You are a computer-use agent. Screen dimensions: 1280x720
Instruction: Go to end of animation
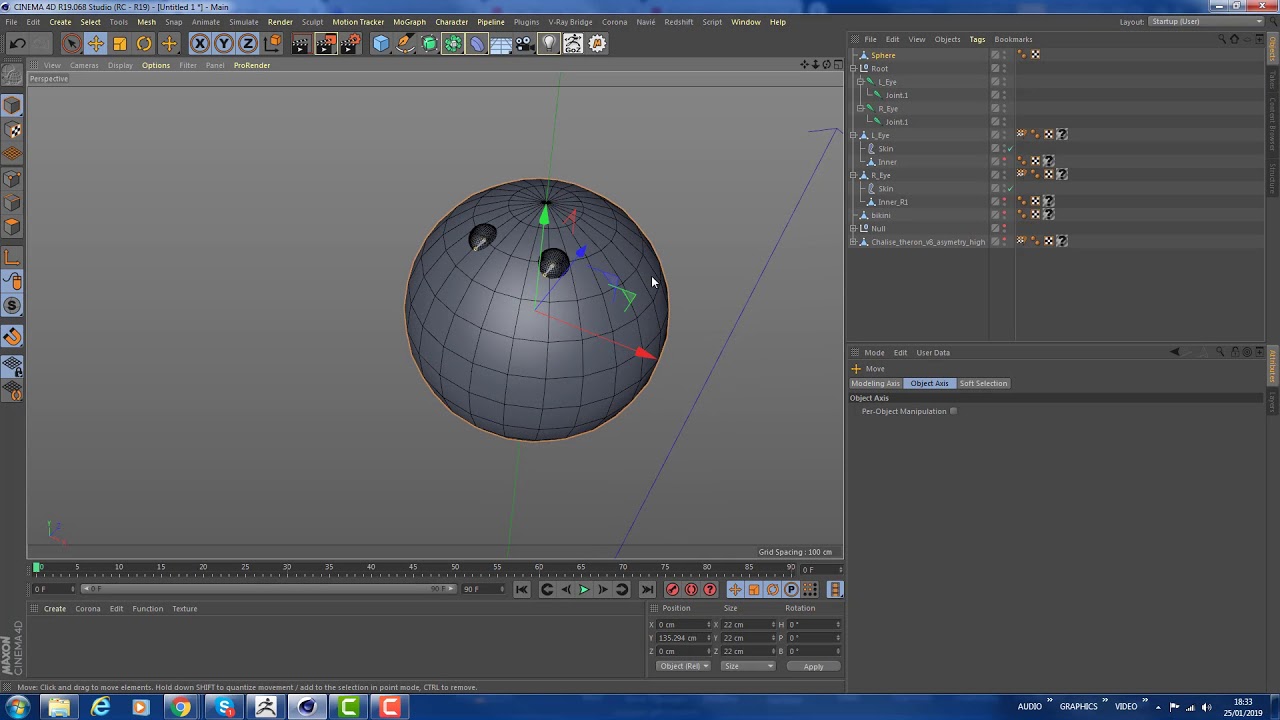(x=647, y=590)
